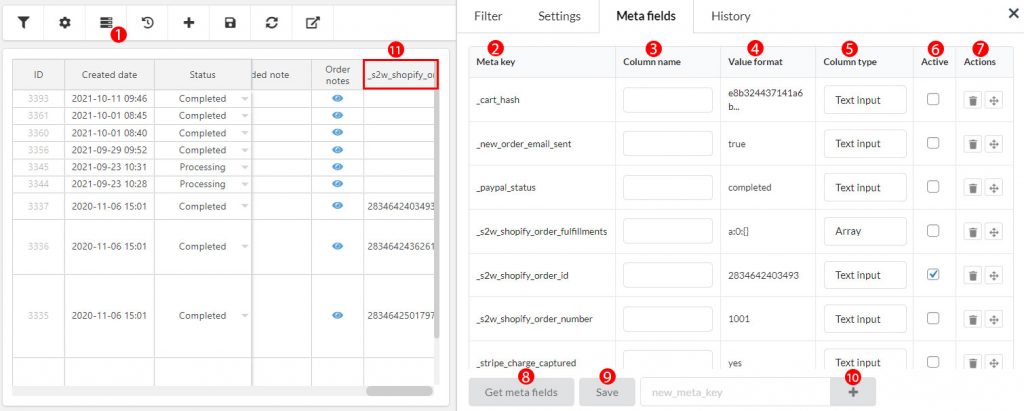The width and height of the screenshot is (1024, 411).
Task: Switch to the History tab
Action: tap(731, 16)
